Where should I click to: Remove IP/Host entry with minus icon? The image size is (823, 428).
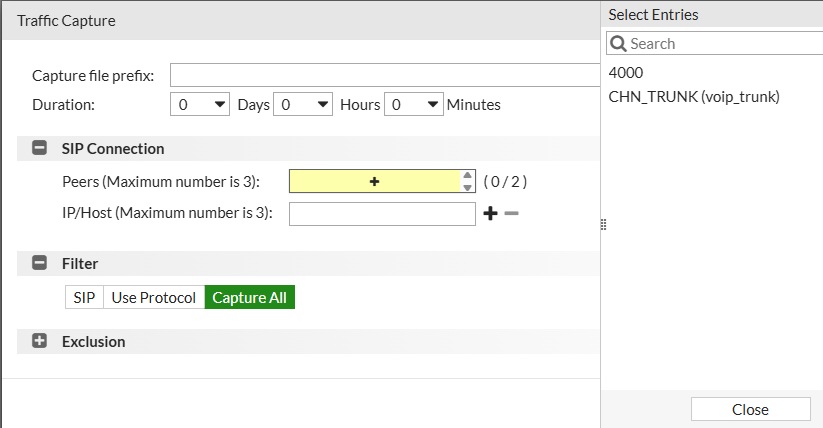click(x=511, y=213)
